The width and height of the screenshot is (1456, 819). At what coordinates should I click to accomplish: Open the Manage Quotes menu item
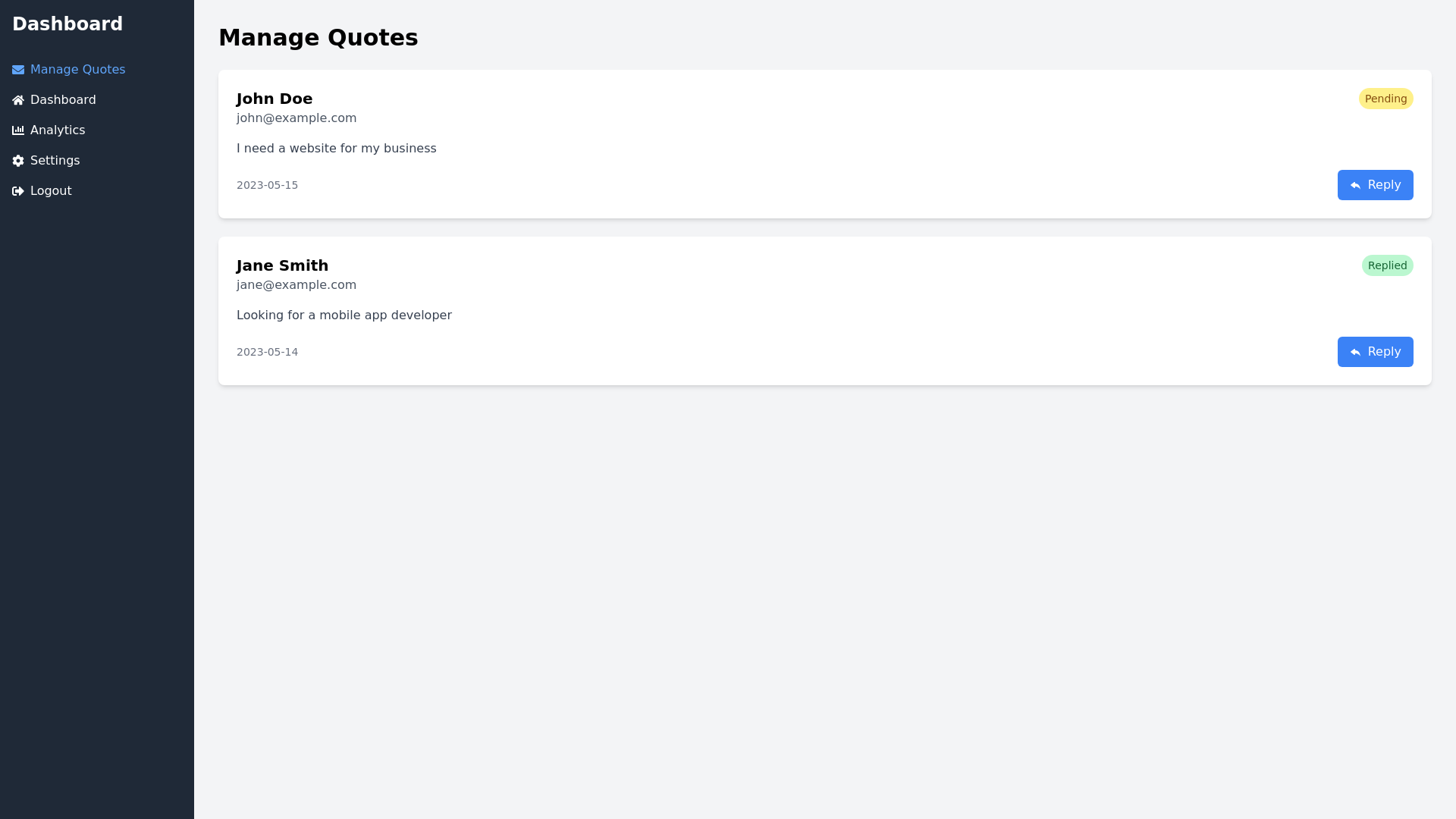77,70
